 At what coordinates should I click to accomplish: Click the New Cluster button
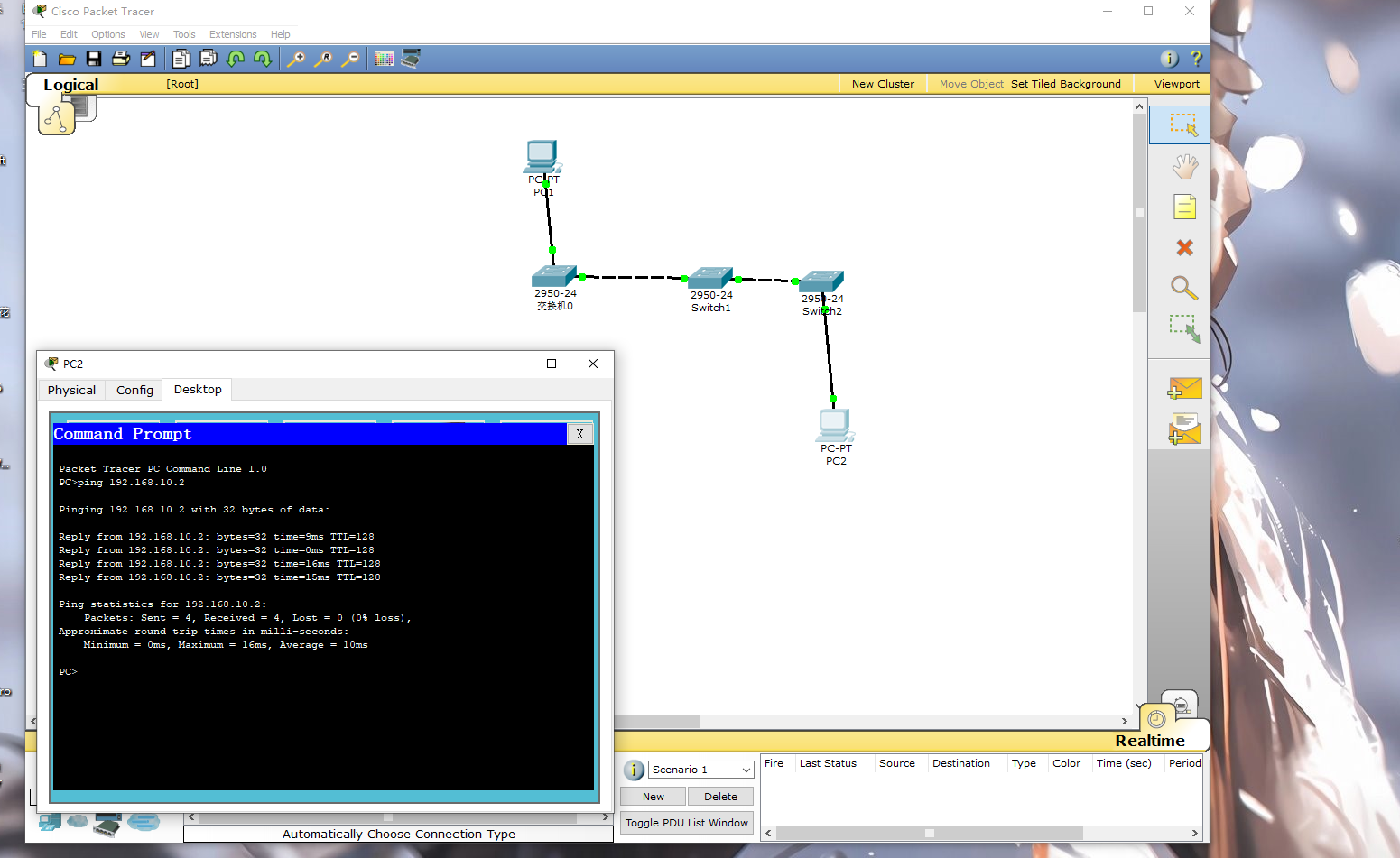click(883, 84)
